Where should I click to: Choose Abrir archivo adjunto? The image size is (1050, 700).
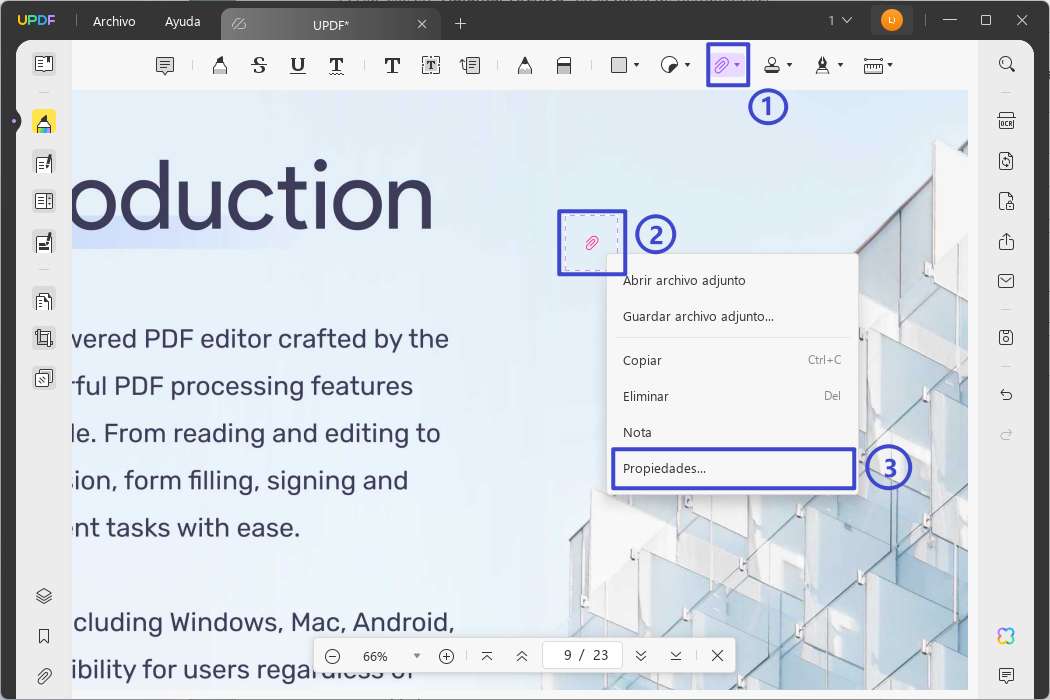684,280
